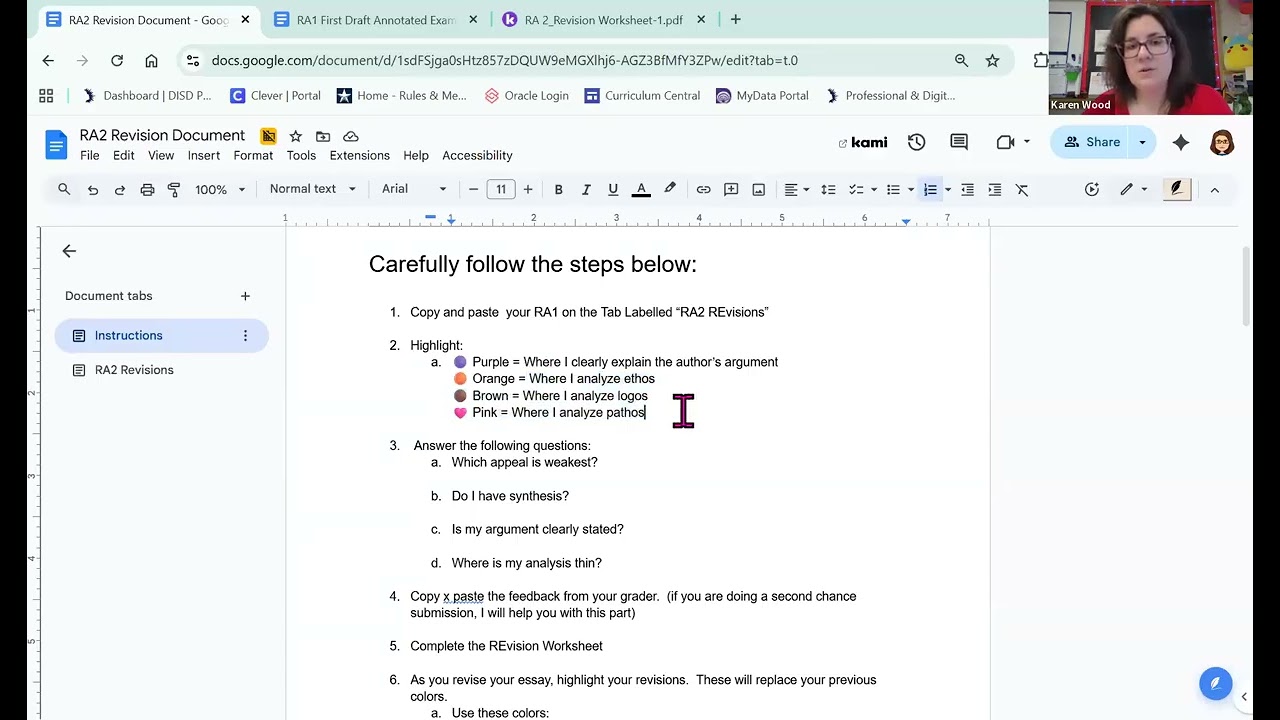
Task: Toggle bold formatting
Action: 558,189
